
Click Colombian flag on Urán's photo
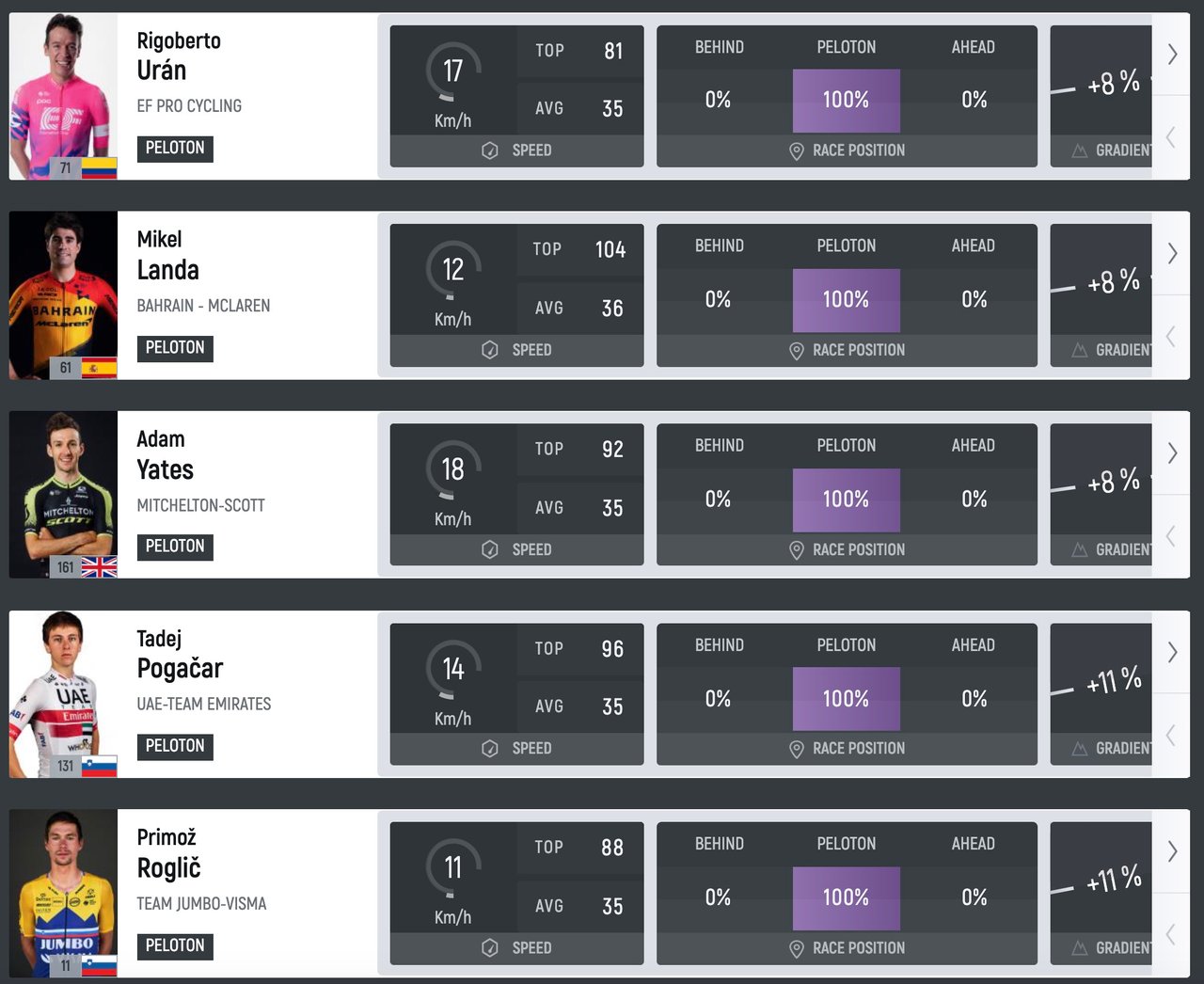(x=99, y=168)
